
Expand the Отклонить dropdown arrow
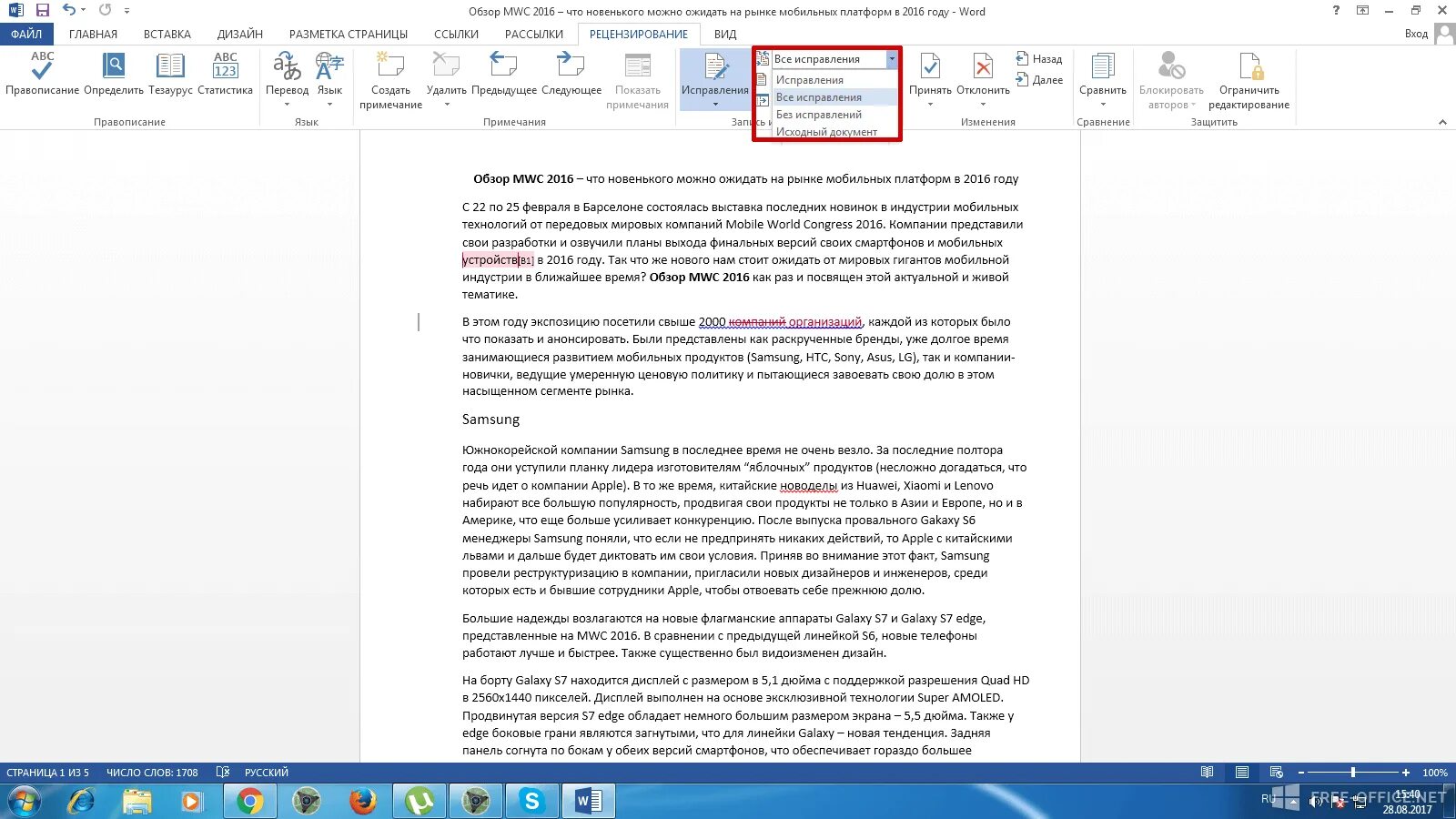pos(983,104)
